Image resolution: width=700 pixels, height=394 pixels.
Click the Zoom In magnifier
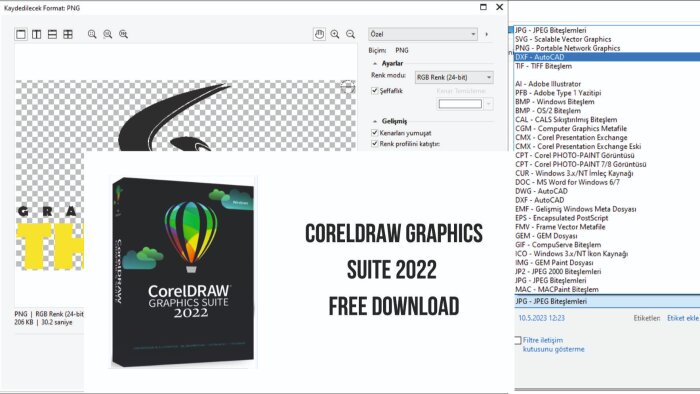pyautogui.click(x=335, y=34)
